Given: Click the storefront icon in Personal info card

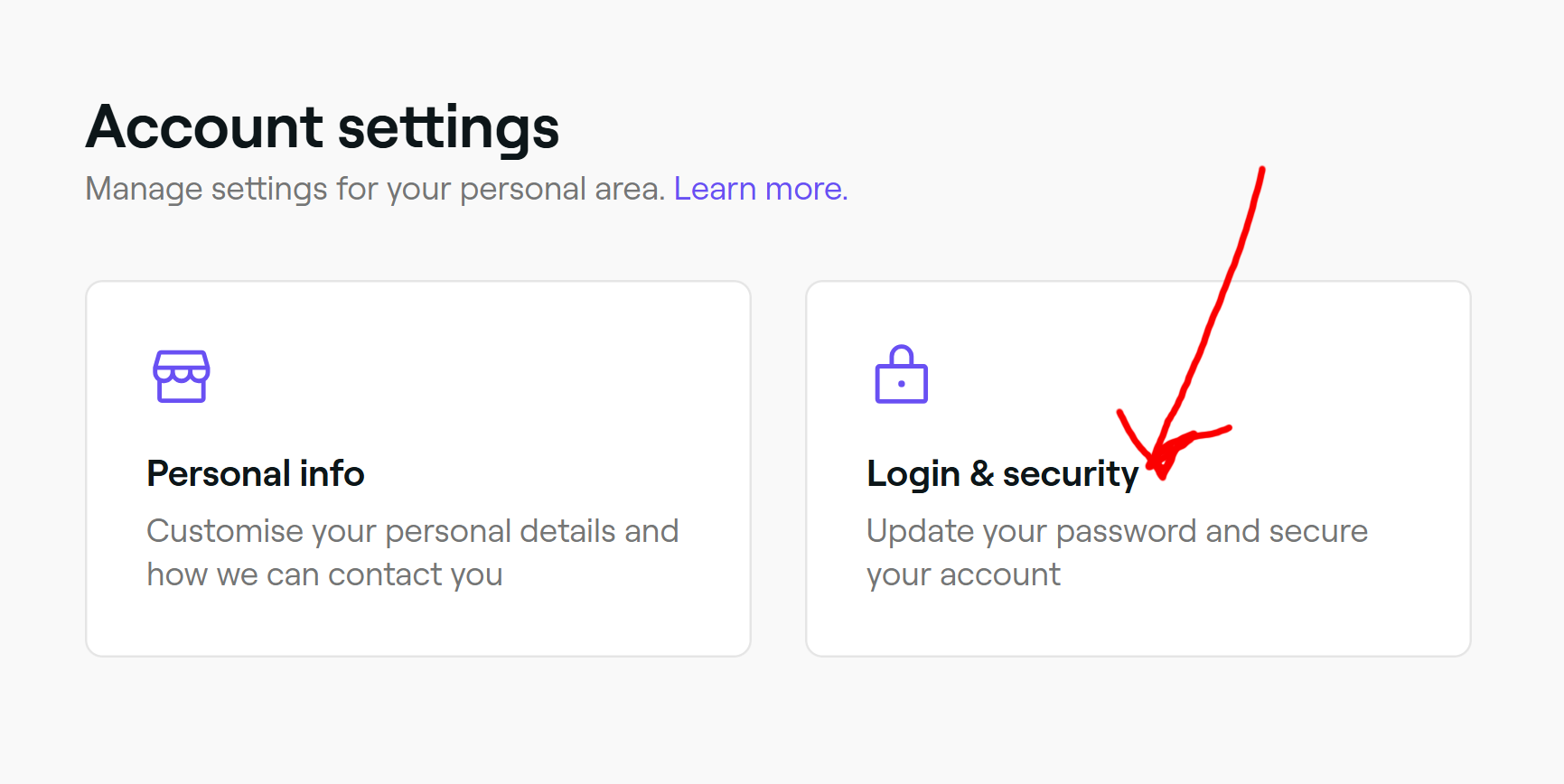Looking at the screenshot, I should point(182,376).
